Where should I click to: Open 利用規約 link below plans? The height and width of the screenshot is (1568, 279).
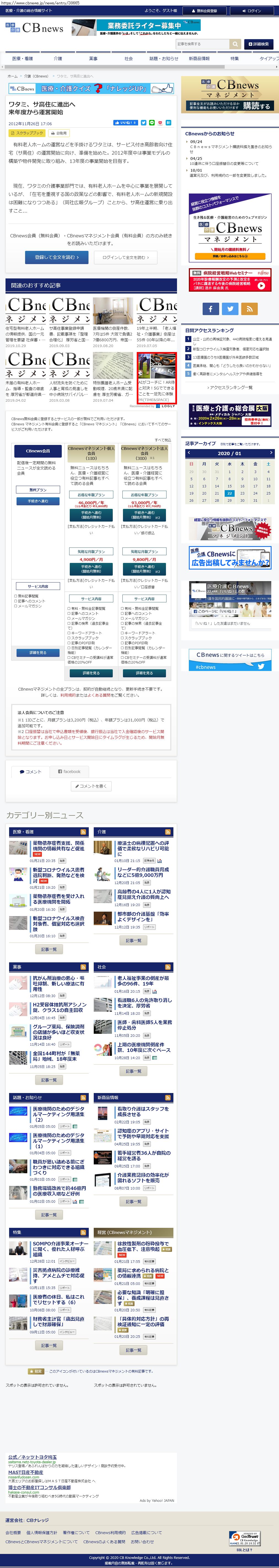click(68, 695)
